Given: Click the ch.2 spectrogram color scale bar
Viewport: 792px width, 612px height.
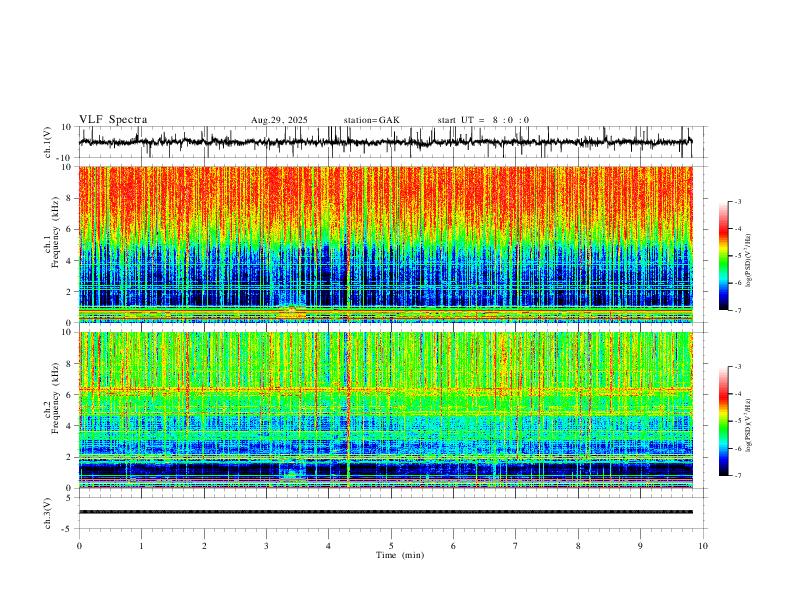Looking at the screenshot, I should pyautogui.click(x=723, y=421).
